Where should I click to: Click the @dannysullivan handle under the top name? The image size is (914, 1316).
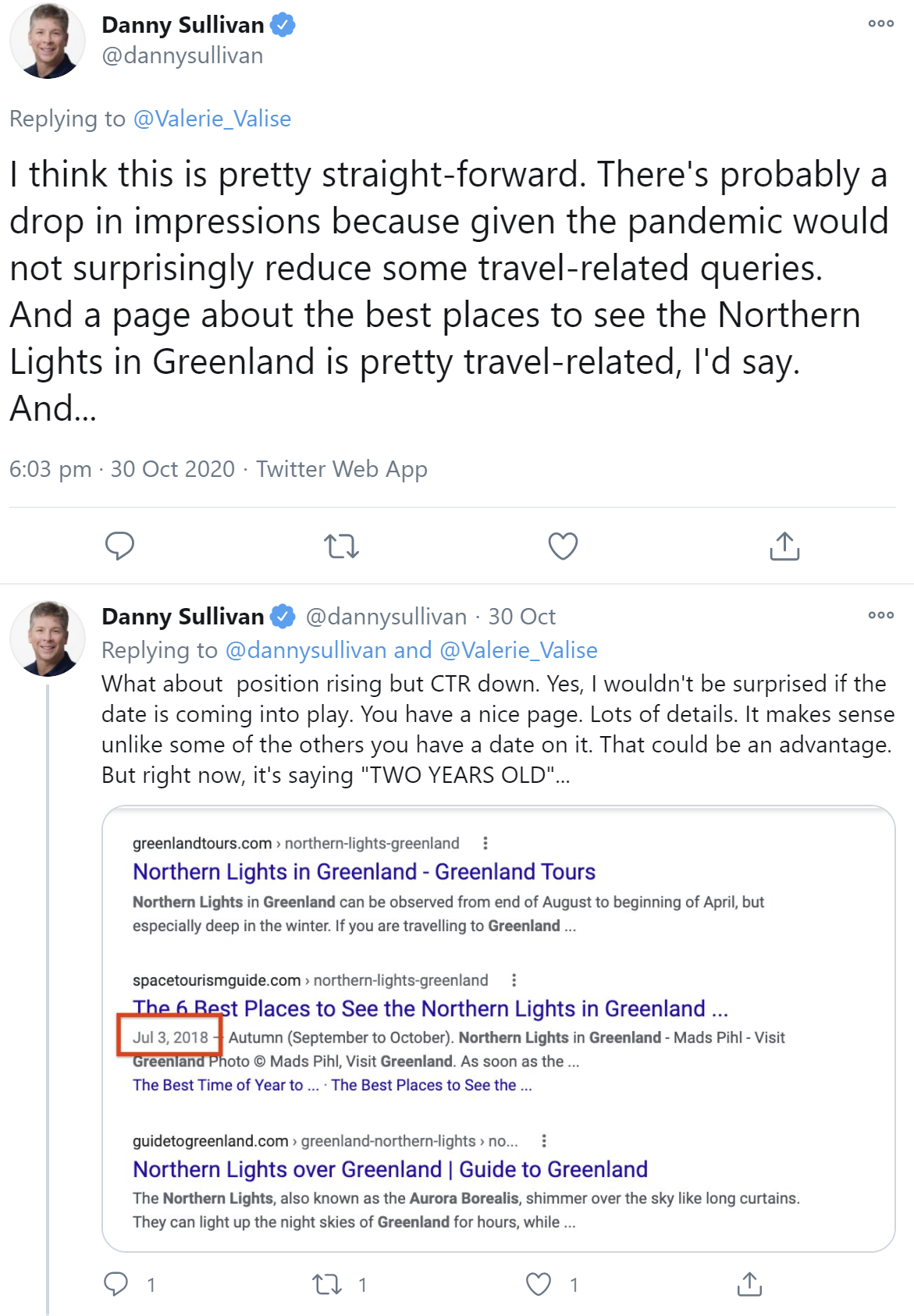click(x=183, y=56)
